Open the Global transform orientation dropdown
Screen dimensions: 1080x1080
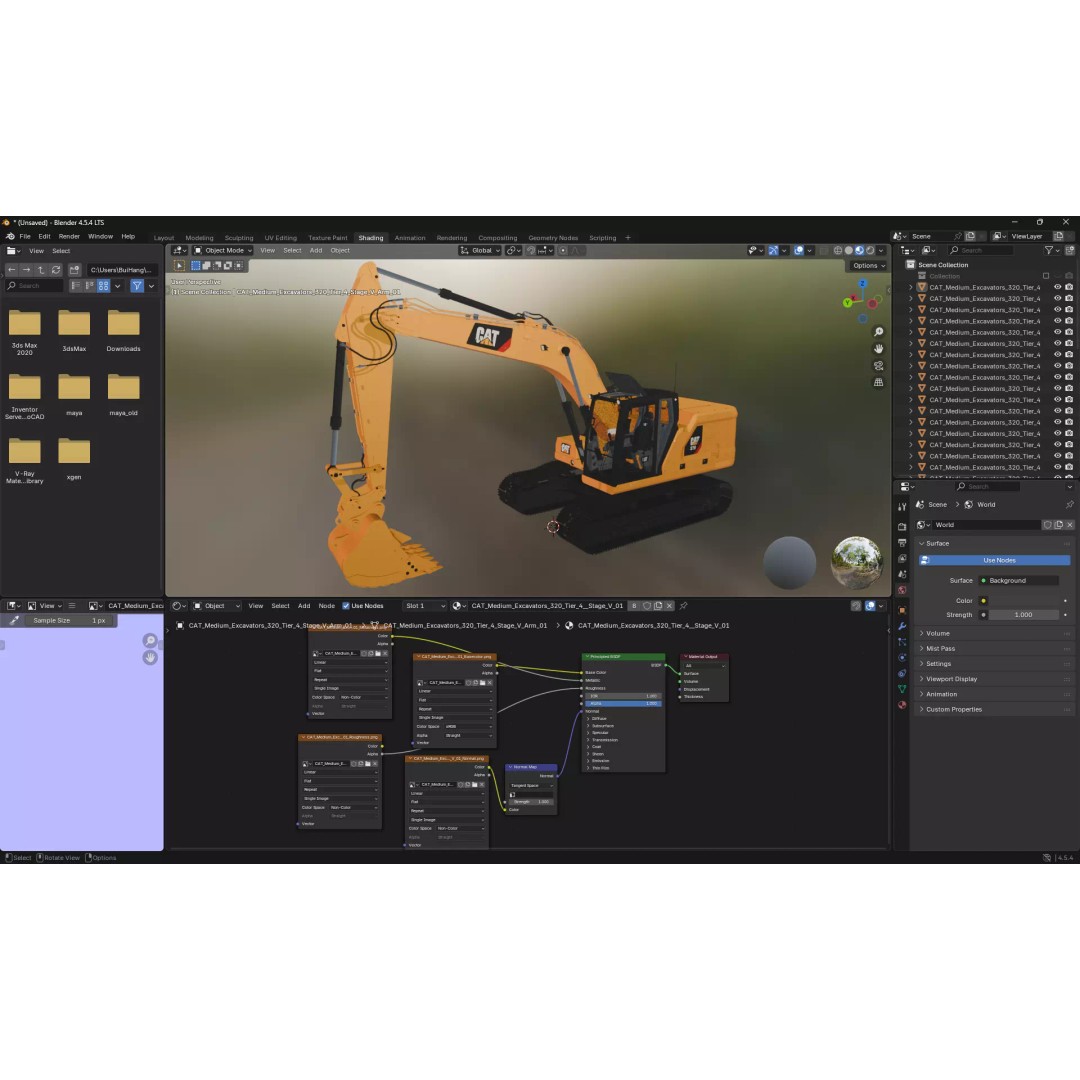point(480,251)
